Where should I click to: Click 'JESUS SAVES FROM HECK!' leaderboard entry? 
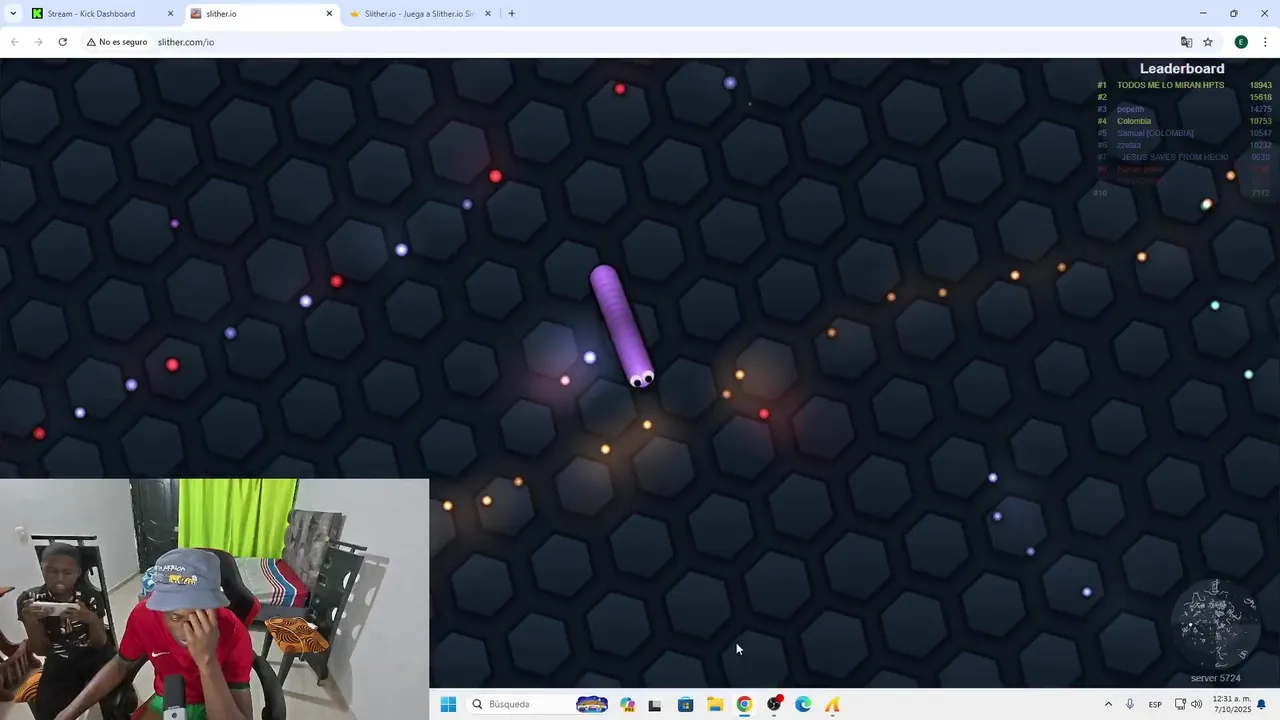[x=1175, y=157]
